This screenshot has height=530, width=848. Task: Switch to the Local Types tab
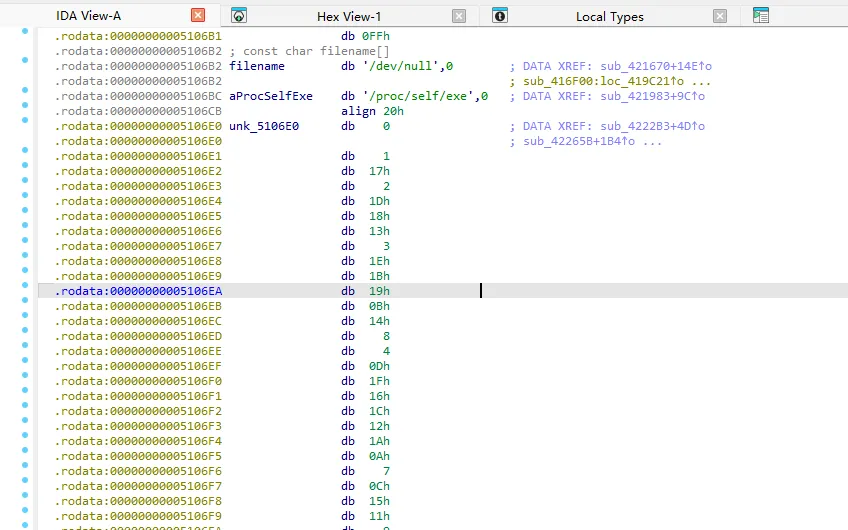[x=610, y=17]
